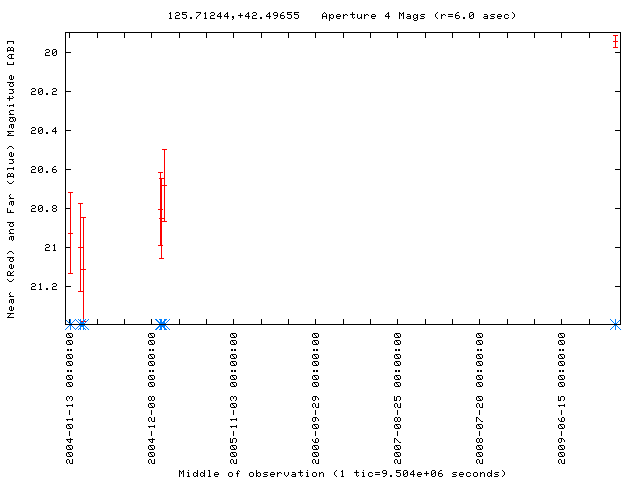Click the date label 2004-01-13 00:00:00
640x480 pixels.
click(x=70, y=399)
